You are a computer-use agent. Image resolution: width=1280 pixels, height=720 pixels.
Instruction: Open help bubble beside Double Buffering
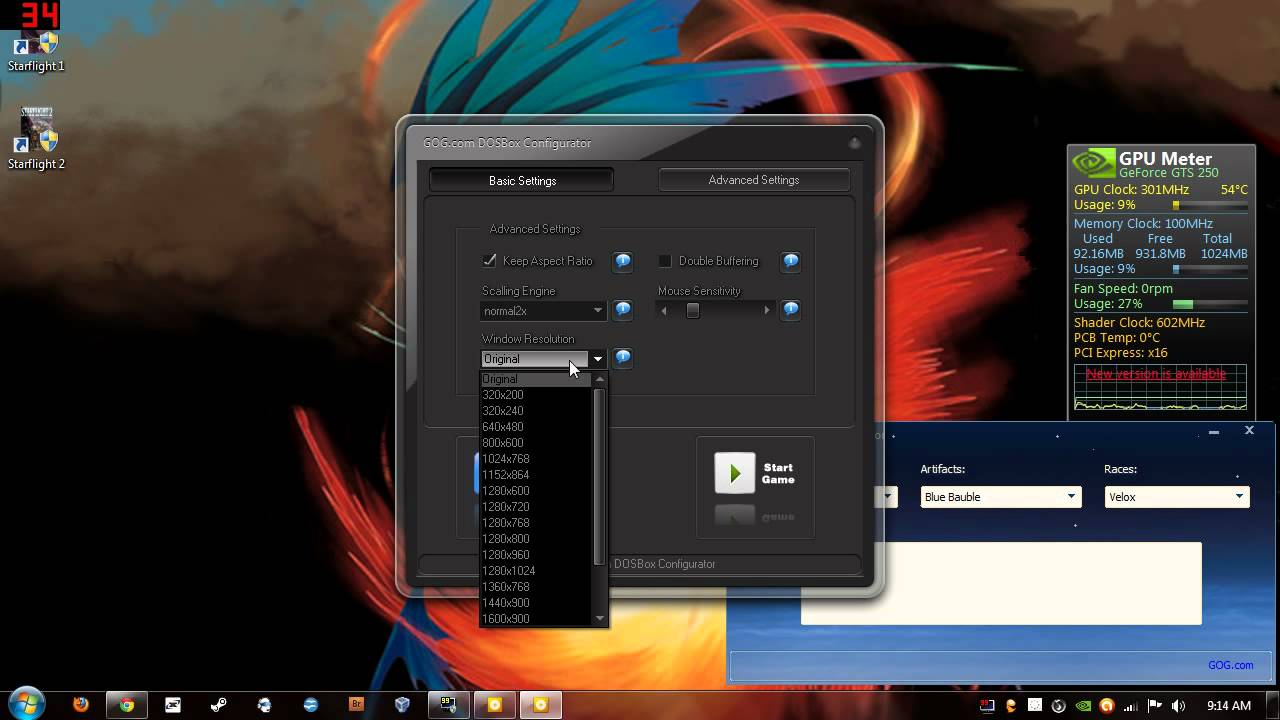791,261
